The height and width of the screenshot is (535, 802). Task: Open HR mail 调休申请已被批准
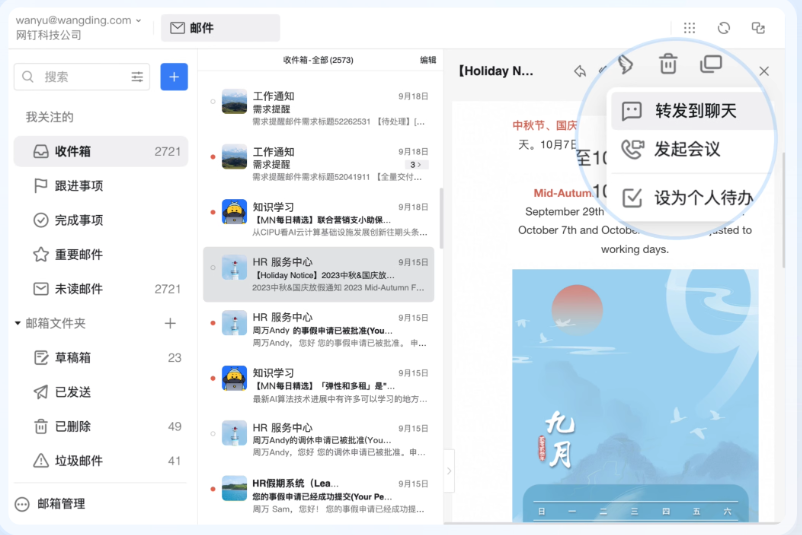319,440
